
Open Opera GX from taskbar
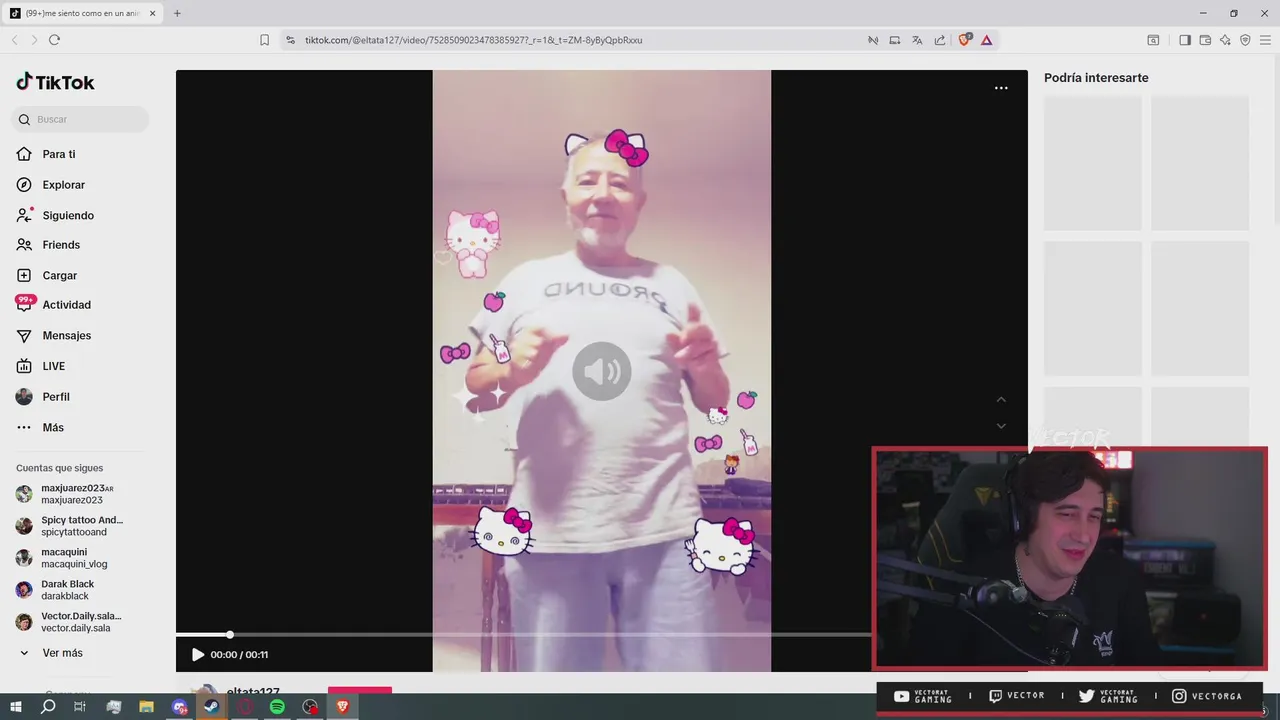click(x=245, y=707)
